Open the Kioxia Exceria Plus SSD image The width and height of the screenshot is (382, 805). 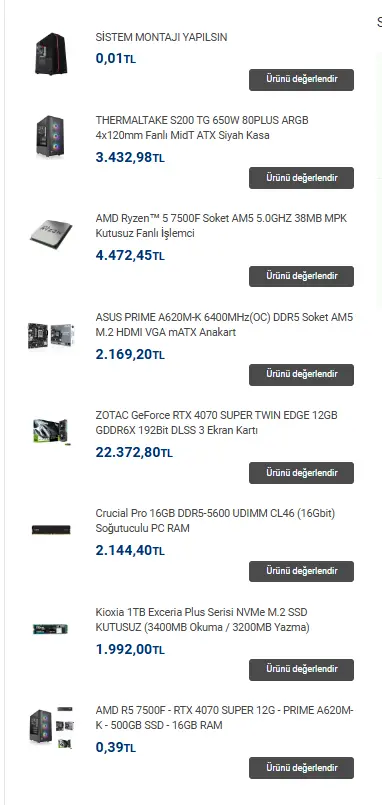(51, 628)
